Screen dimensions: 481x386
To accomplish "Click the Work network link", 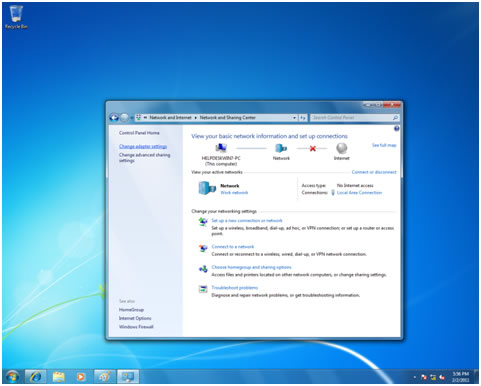I will pos(234,193).
